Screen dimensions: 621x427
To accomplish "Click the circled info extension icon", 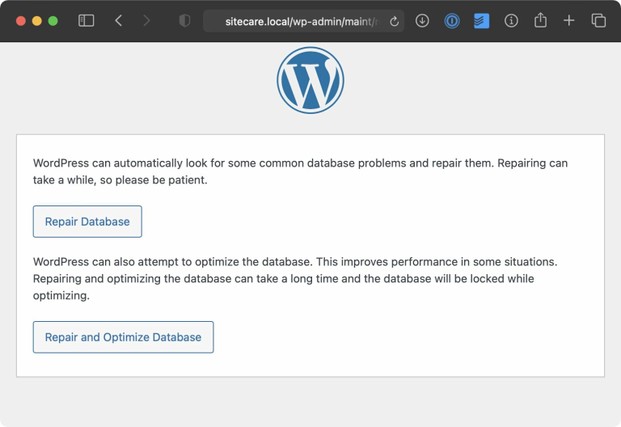I will 511,20.
